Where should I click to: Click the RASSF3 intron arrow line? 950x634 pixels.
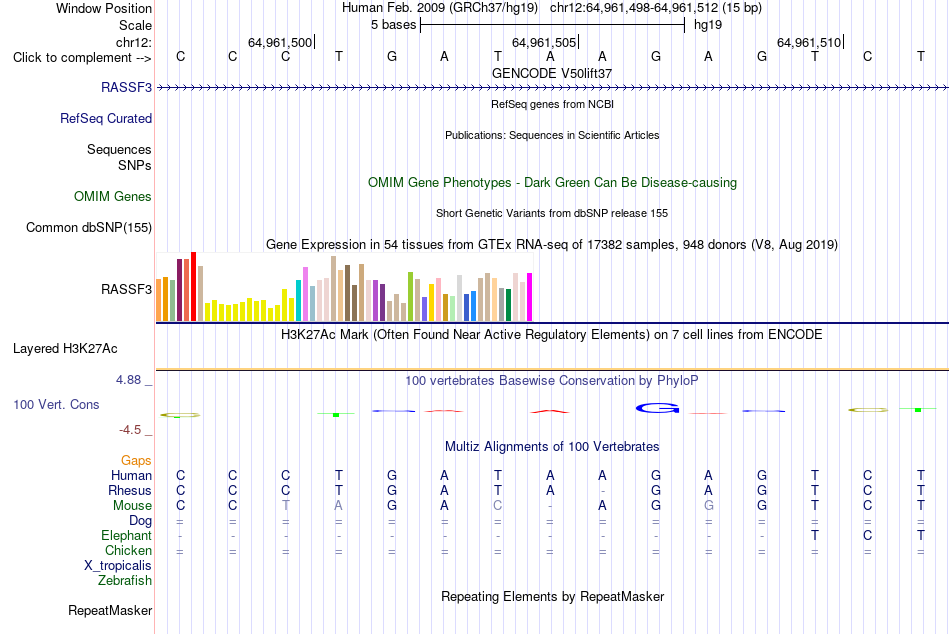552,88
